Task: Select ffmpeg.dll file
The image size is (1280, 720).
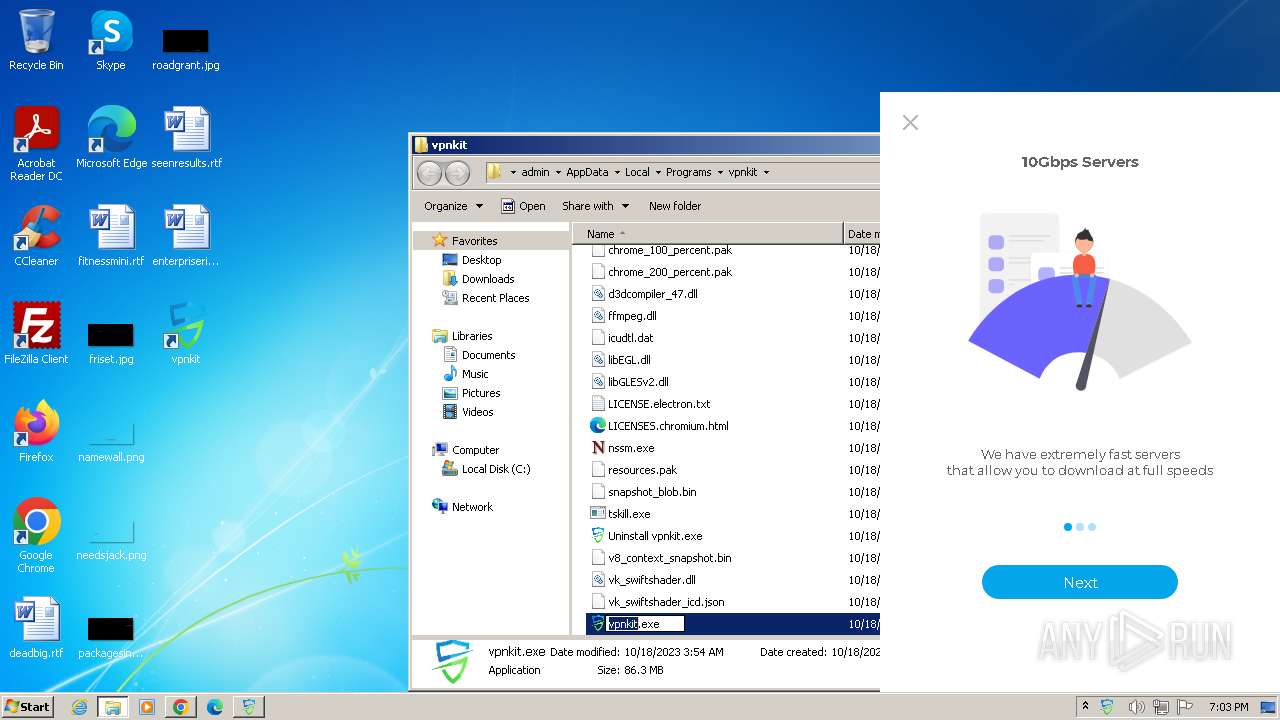Action: pyautogui.click(x=632, y=316)
